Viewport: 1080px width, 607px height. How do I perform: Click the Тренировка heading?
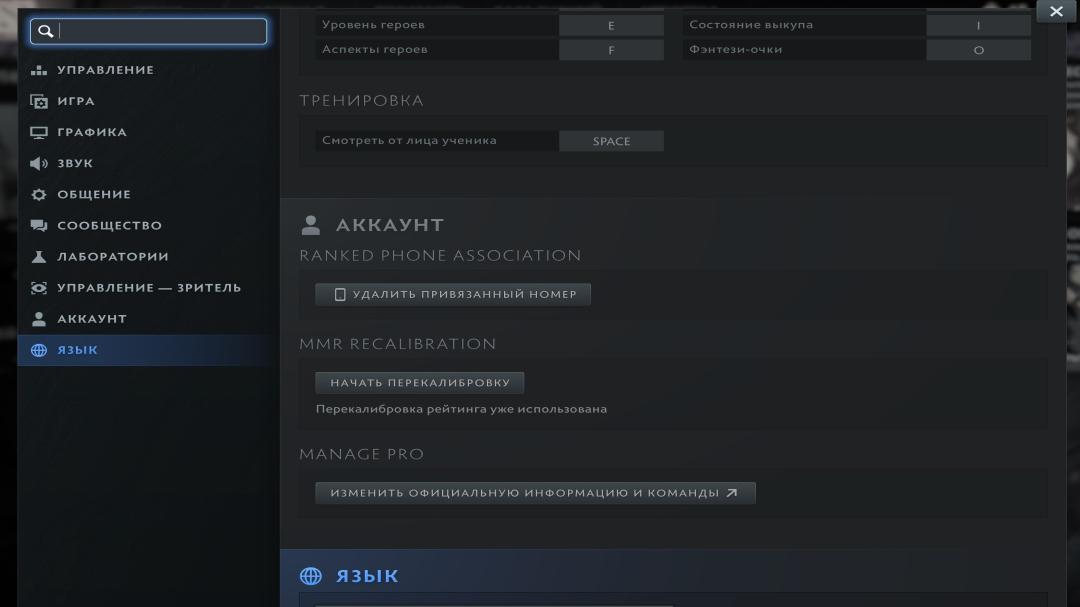point(362,101)
